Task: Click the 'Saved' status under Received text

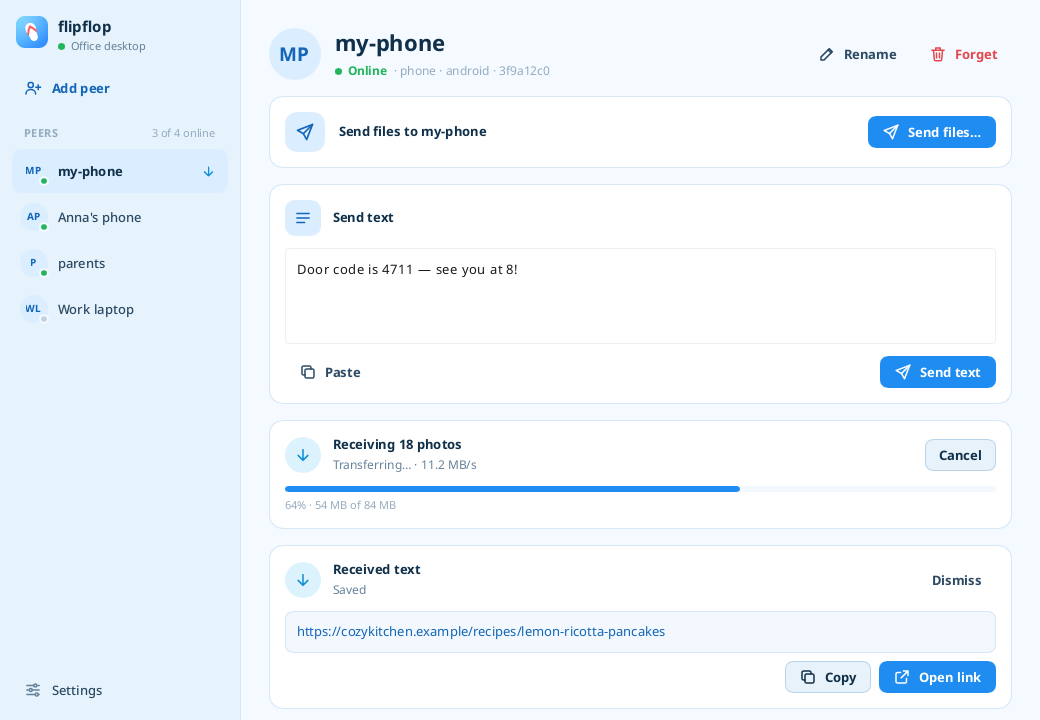Action: (350, 590)
